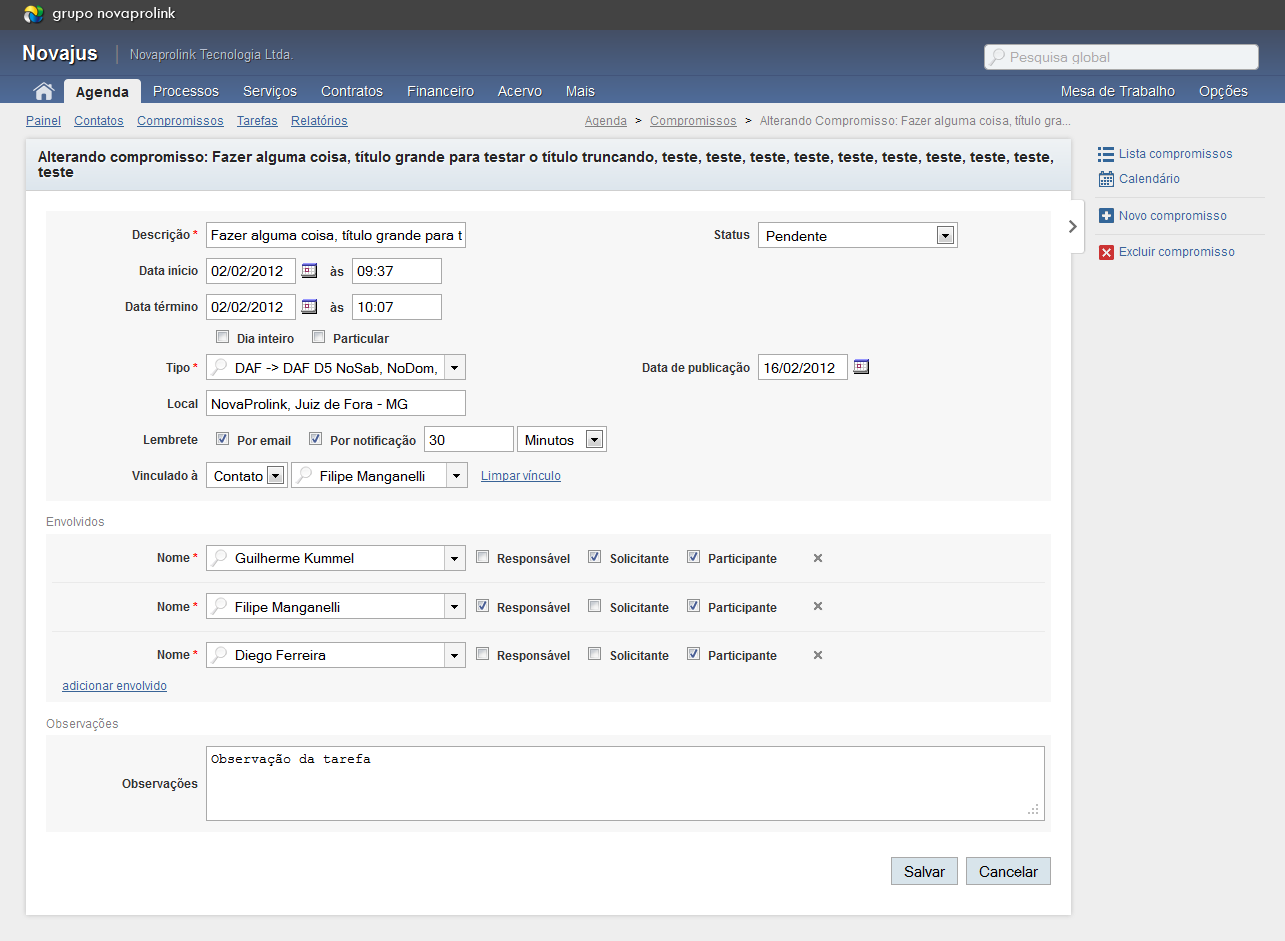Expand the Diego Ferreira name dropdown
This screenshot has height=941, width=1285.
tap(454, 655)
